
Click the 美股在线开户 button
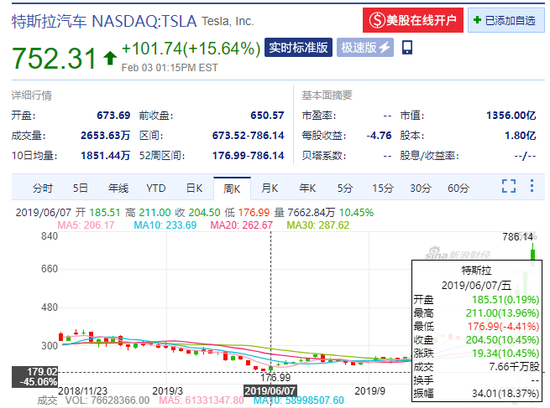click(x=413, y=20)
